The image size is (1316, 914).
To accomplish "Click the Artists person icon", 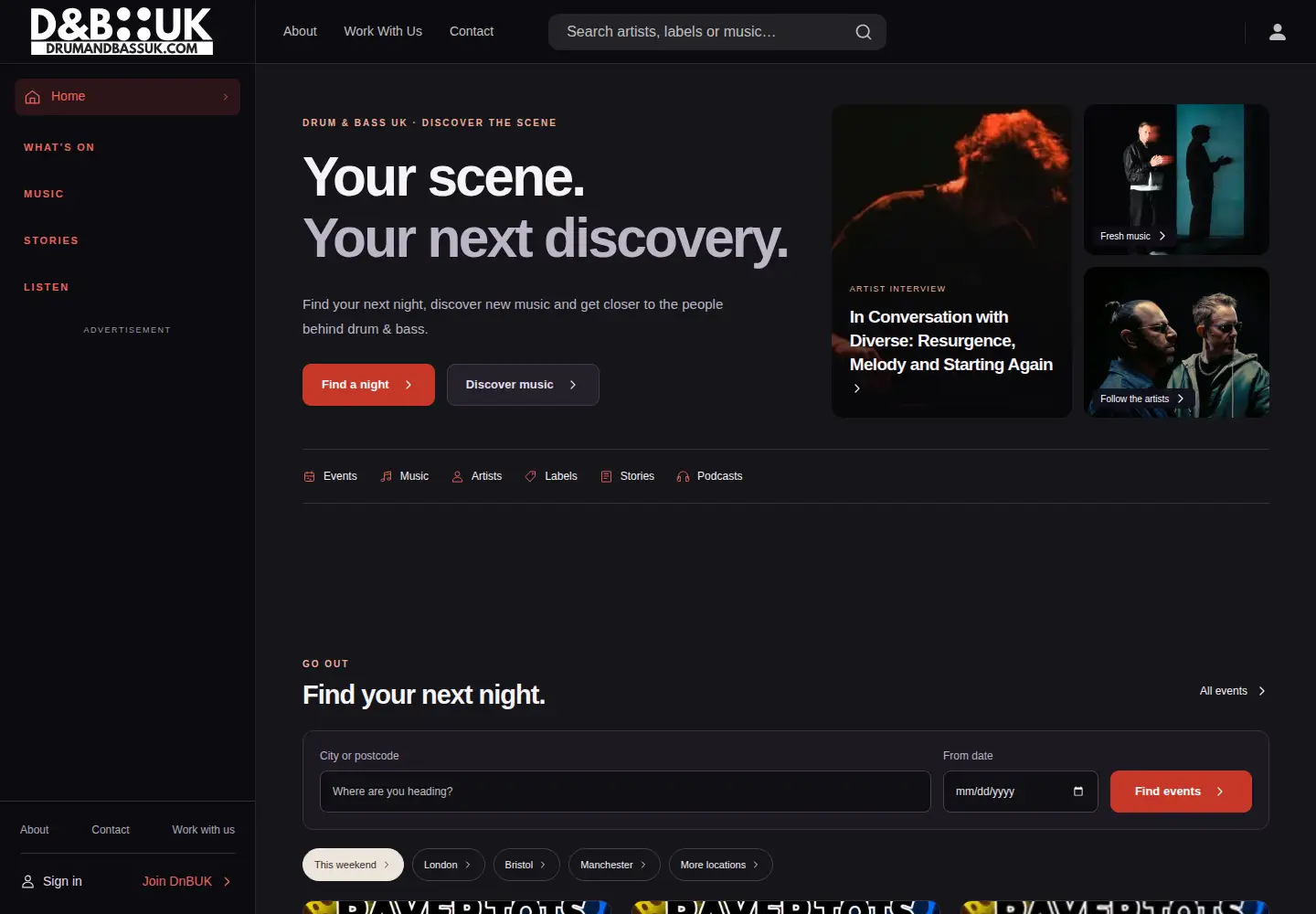I will [457, 476].
